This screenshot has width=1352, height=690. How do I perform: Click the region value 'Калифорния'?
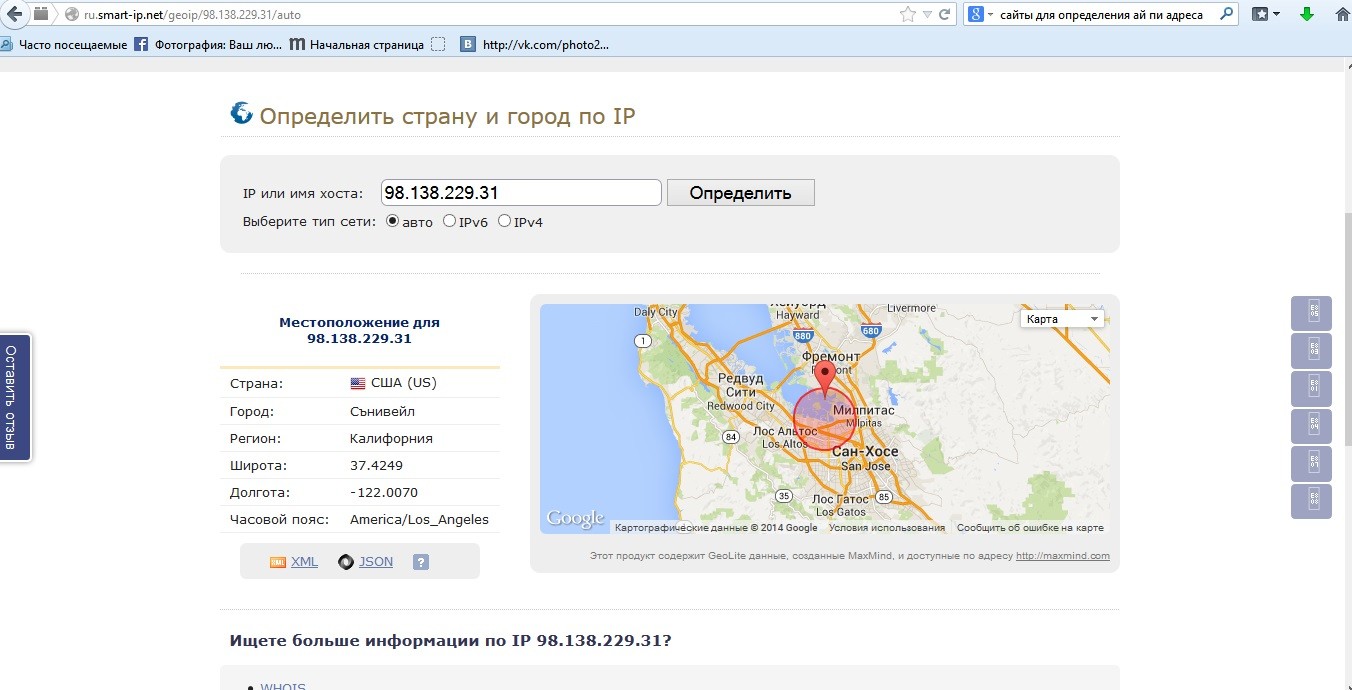[391, 438]
